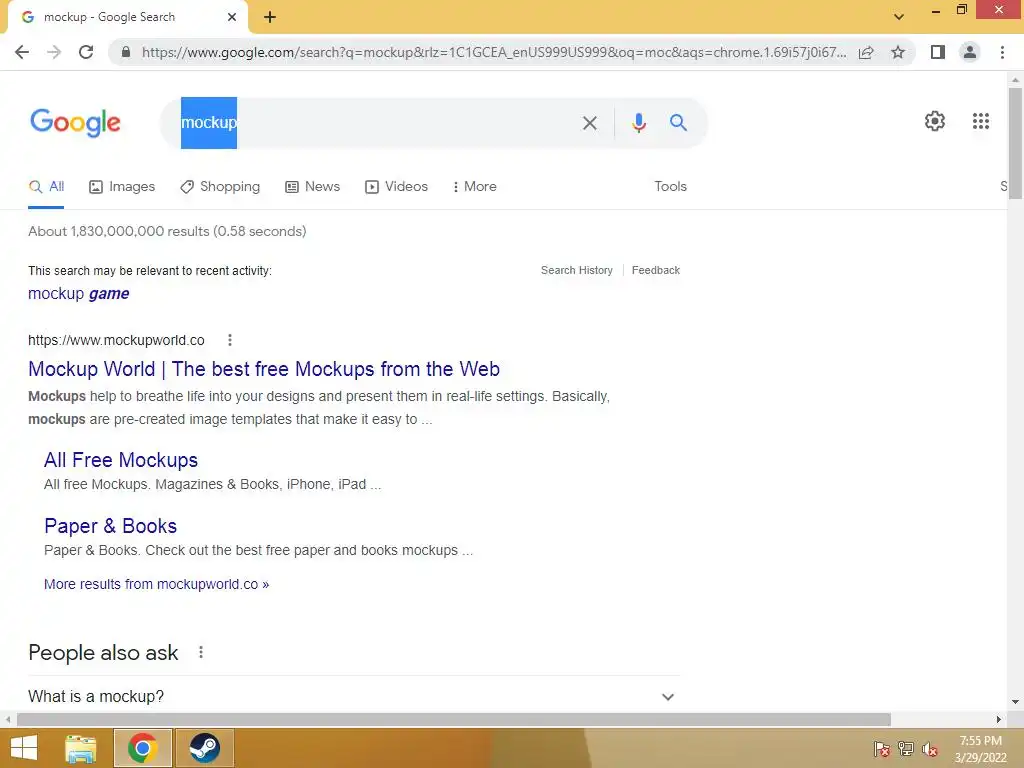Open the tab search chevron in the title bar
The image size is (1024, 768).
pos(899,17)
